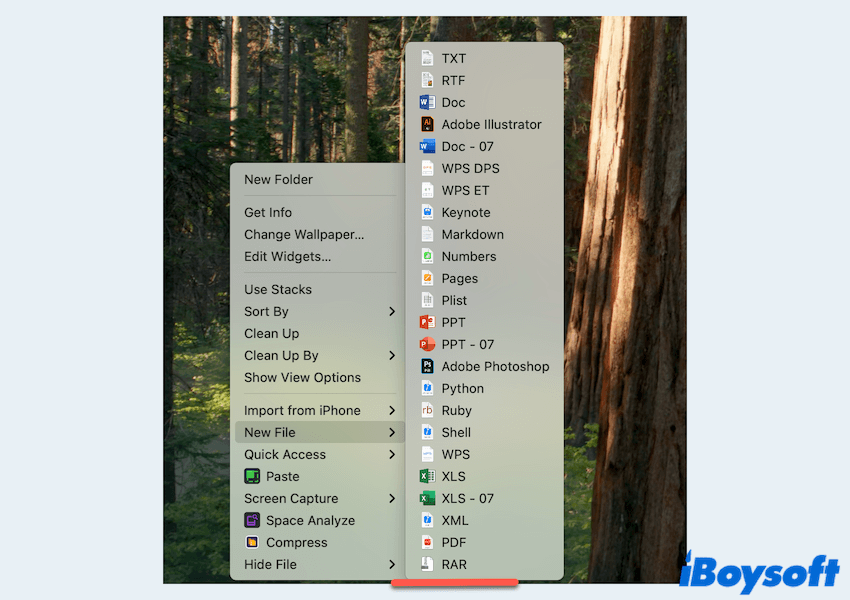Click the Adobe Illustrator file icon

[x=427, y=125]
